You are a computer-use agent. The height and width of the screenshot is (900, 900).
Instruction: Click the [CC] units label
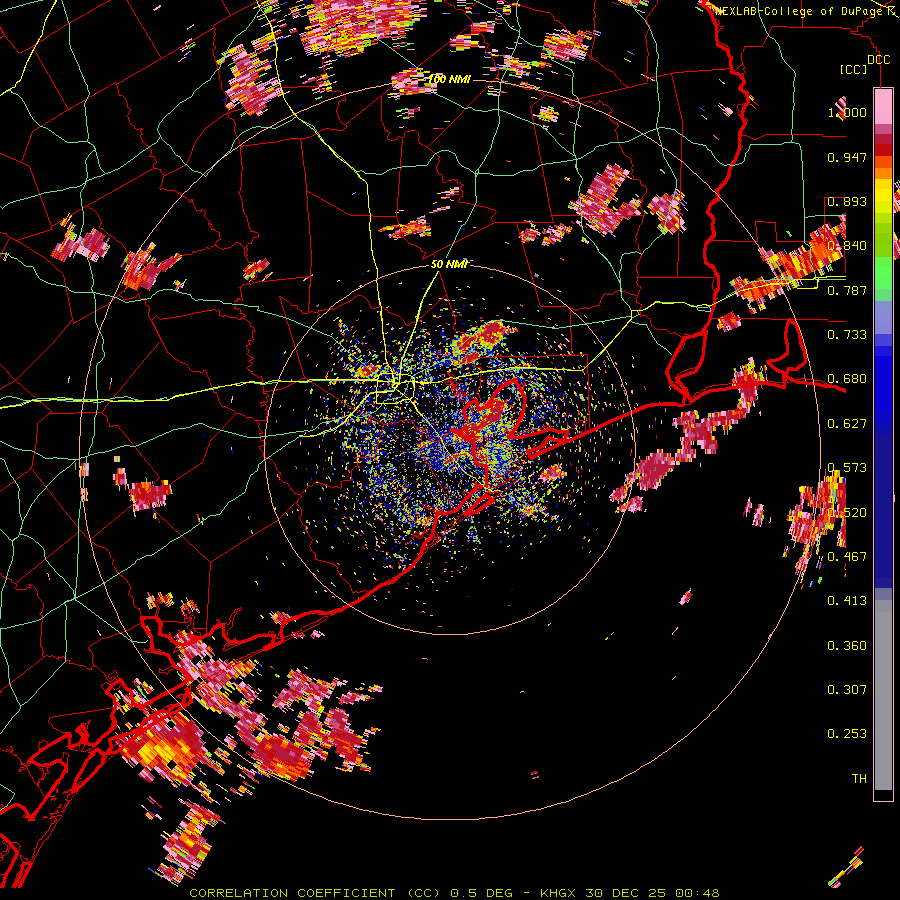[854, 69]
